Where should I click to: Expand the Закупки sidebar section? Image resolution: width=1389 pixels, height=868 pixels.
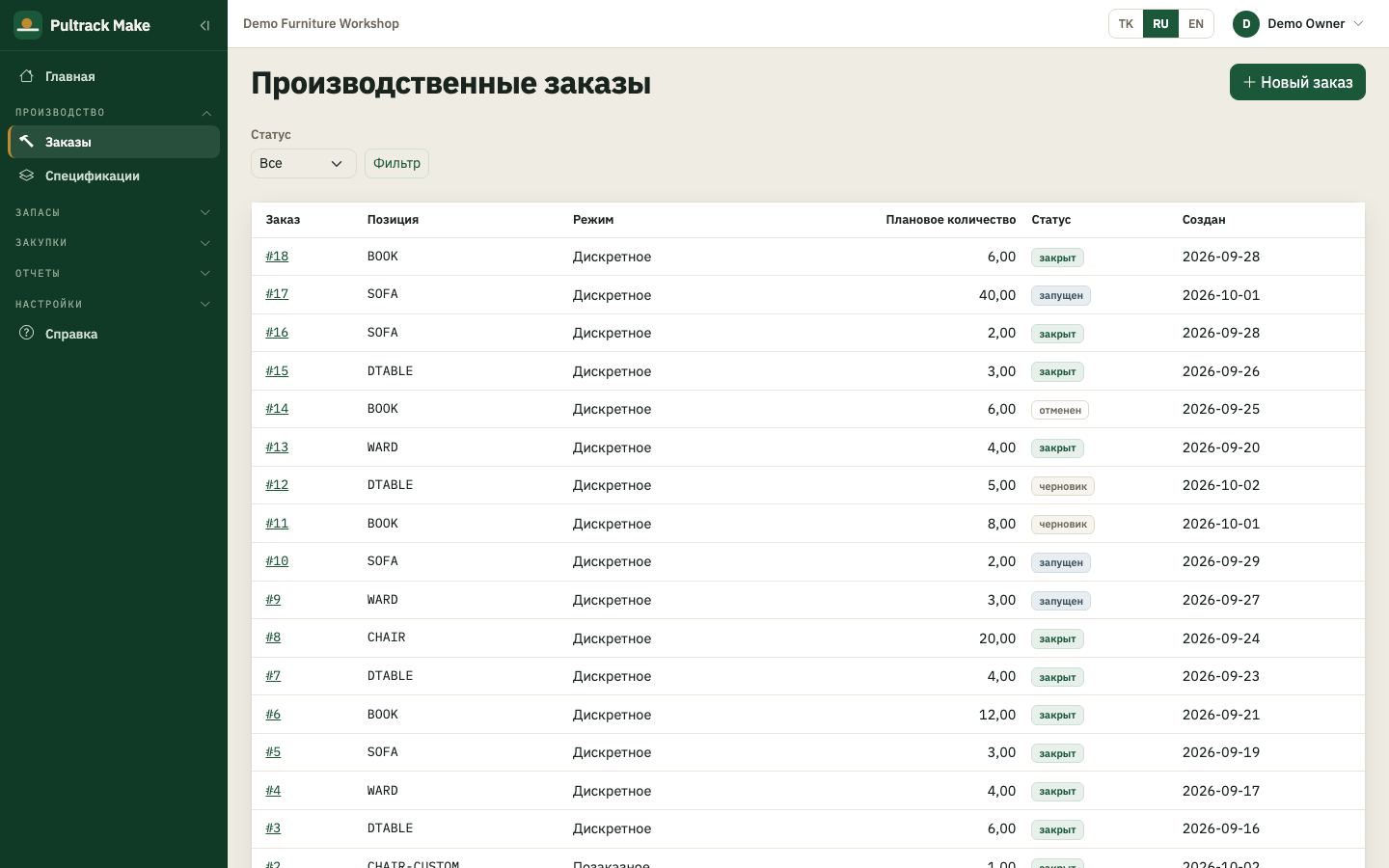pyautogui.click(x=114, y=243)
